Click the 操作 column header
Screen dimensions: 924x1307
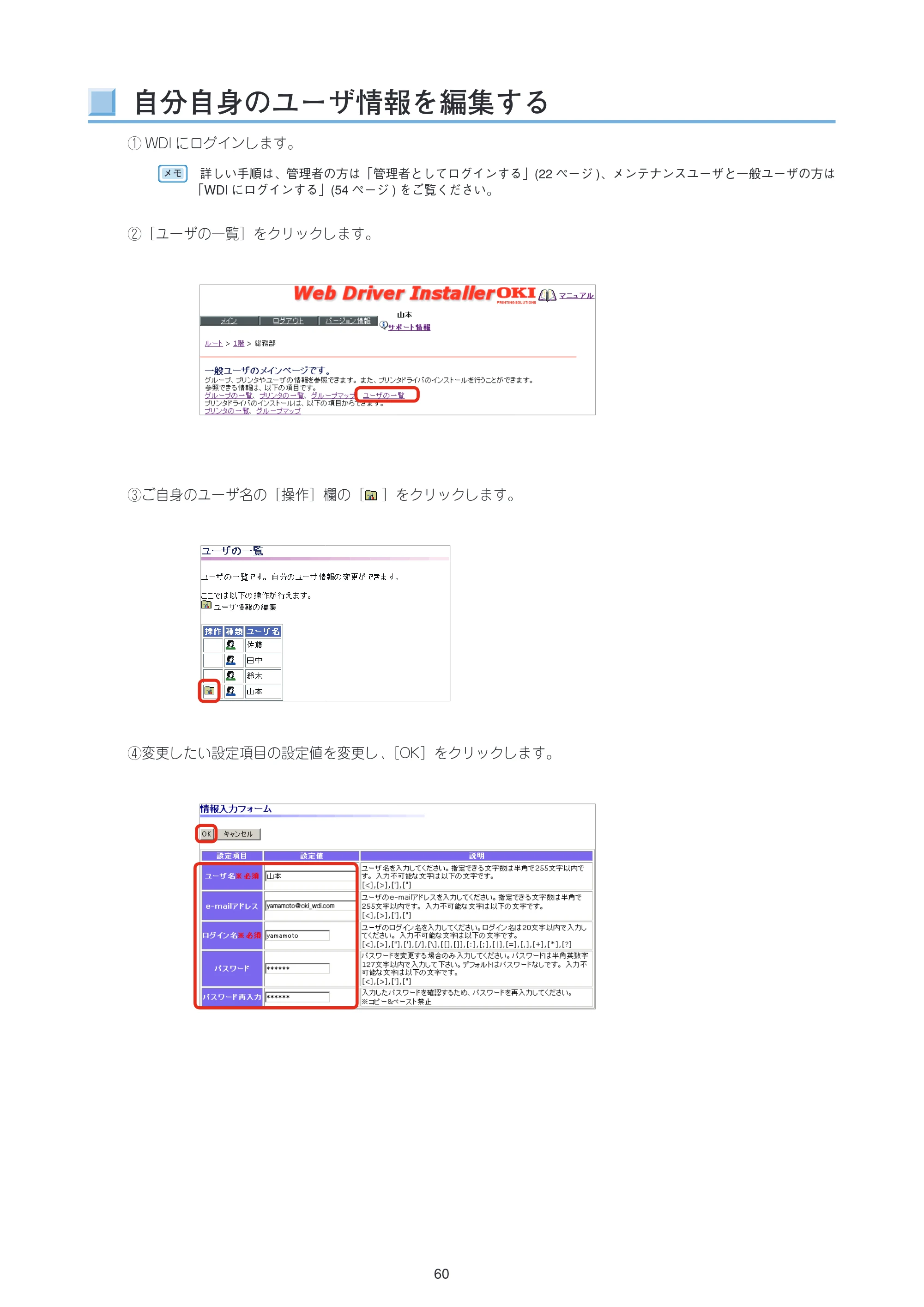[x=213, y=631]
